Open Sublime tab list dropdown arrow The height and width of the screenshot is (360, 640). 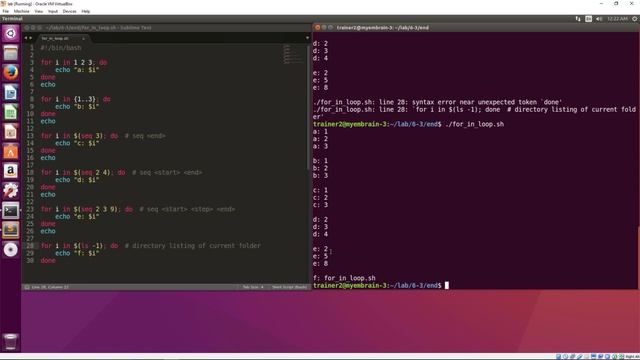pyautogui.click(x=307, y=38)
